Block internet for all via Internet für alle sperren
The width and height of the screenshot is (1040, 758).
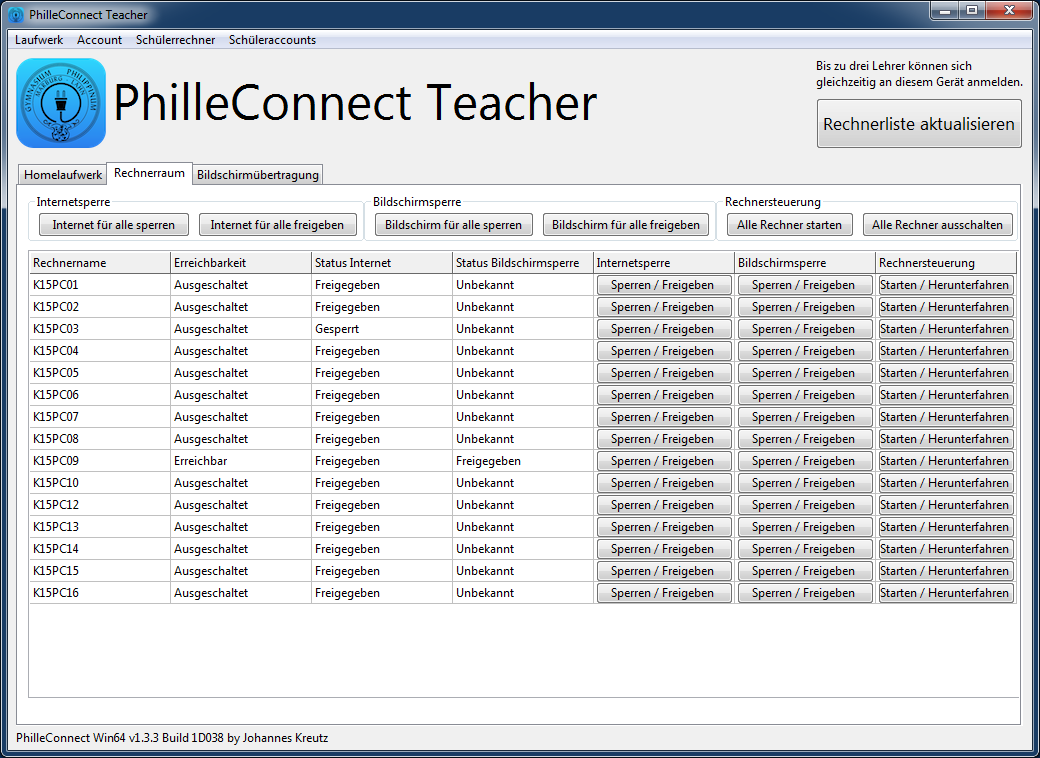coord(114,225)
